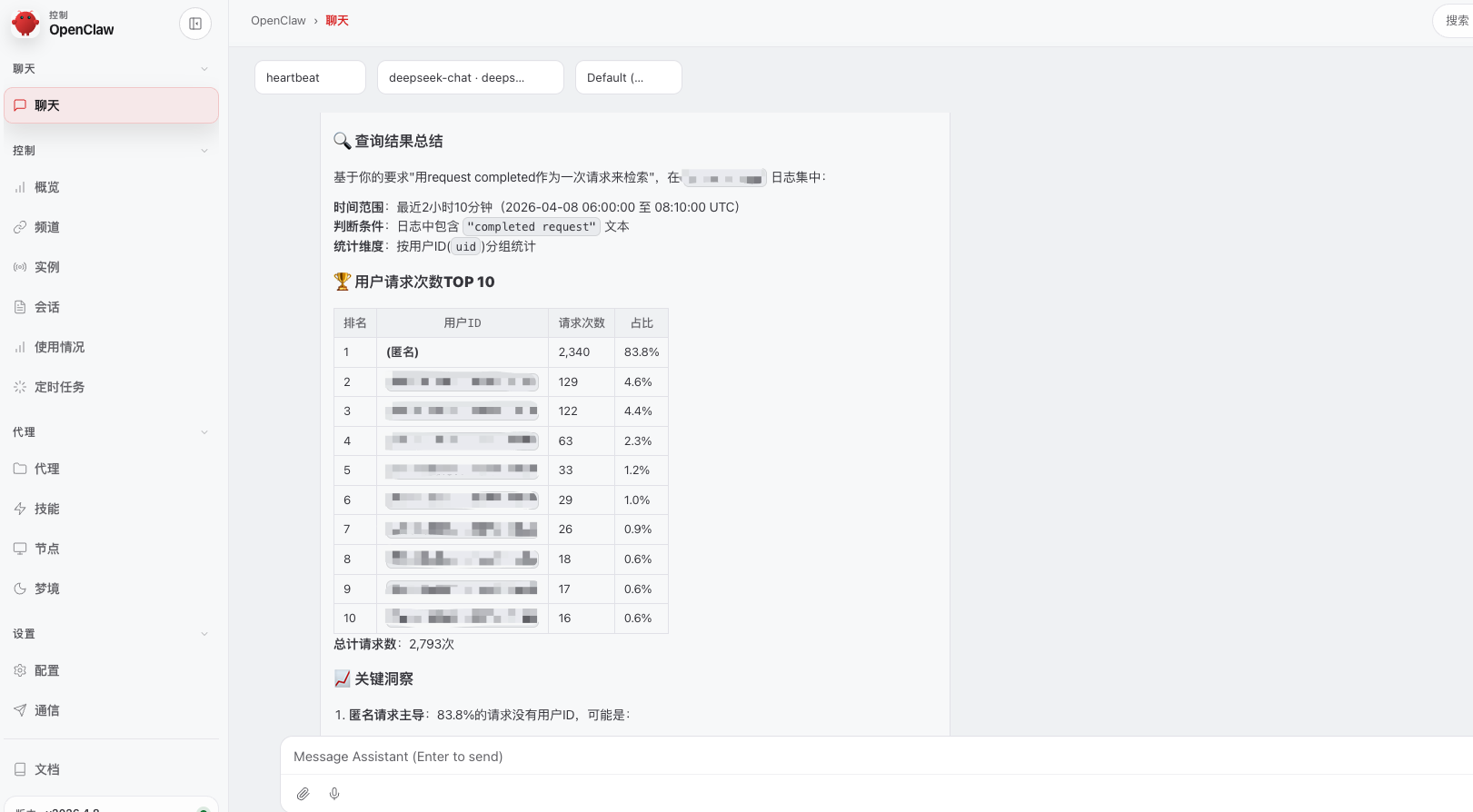Open the heartbeat session dropdown

310,77
